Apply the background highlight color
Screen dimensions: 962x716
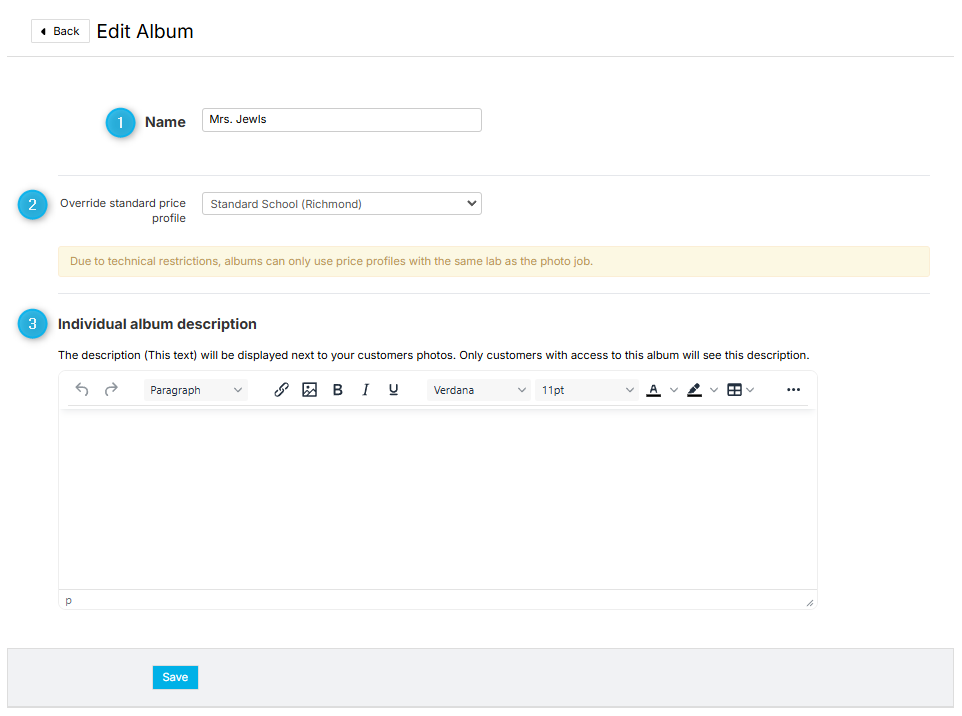click(694, 390)
